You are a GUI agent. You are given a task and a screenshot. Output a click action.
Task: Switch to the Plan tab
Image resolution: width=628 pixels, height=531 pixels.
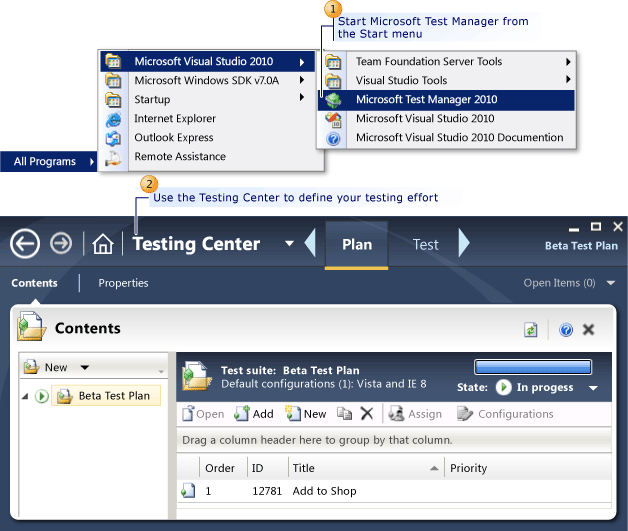[356, 245]
